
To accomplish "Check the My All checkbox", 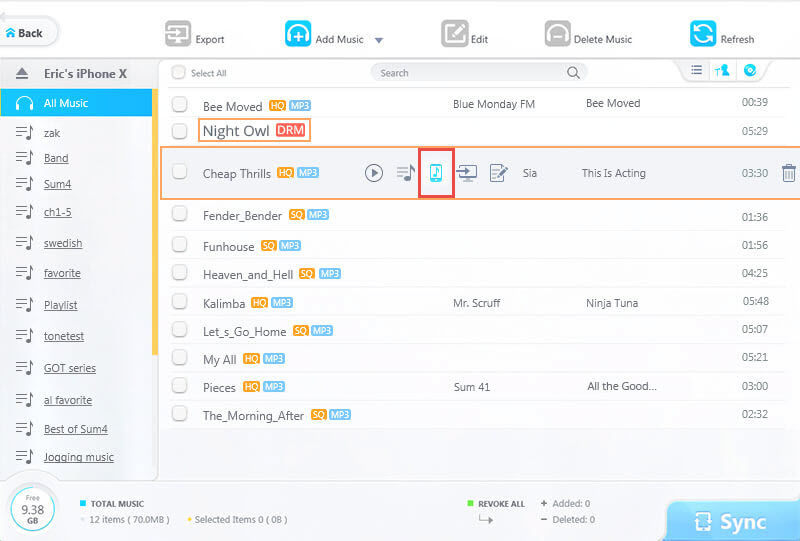I will click(x=180, y=357).
